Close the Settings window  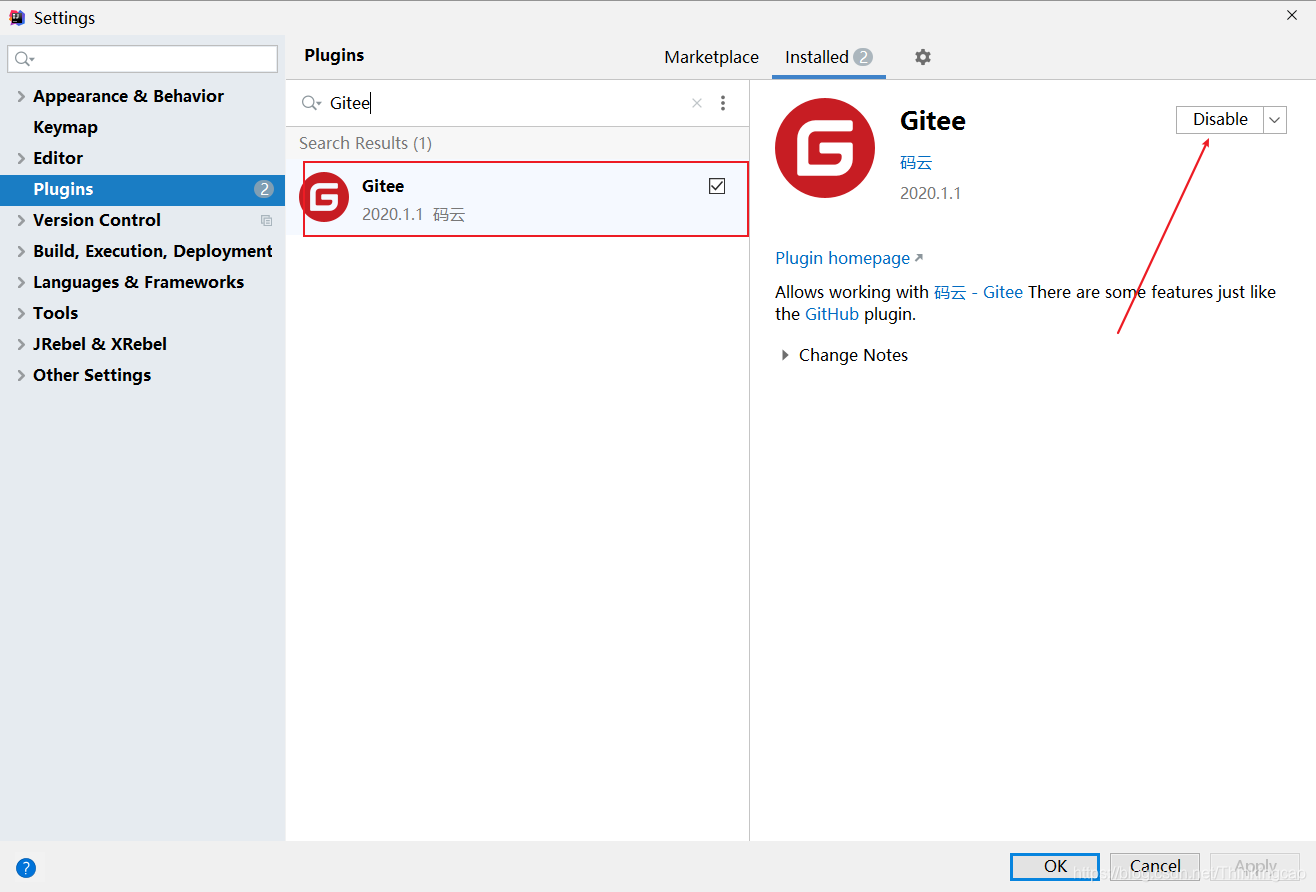point(1292,15)
